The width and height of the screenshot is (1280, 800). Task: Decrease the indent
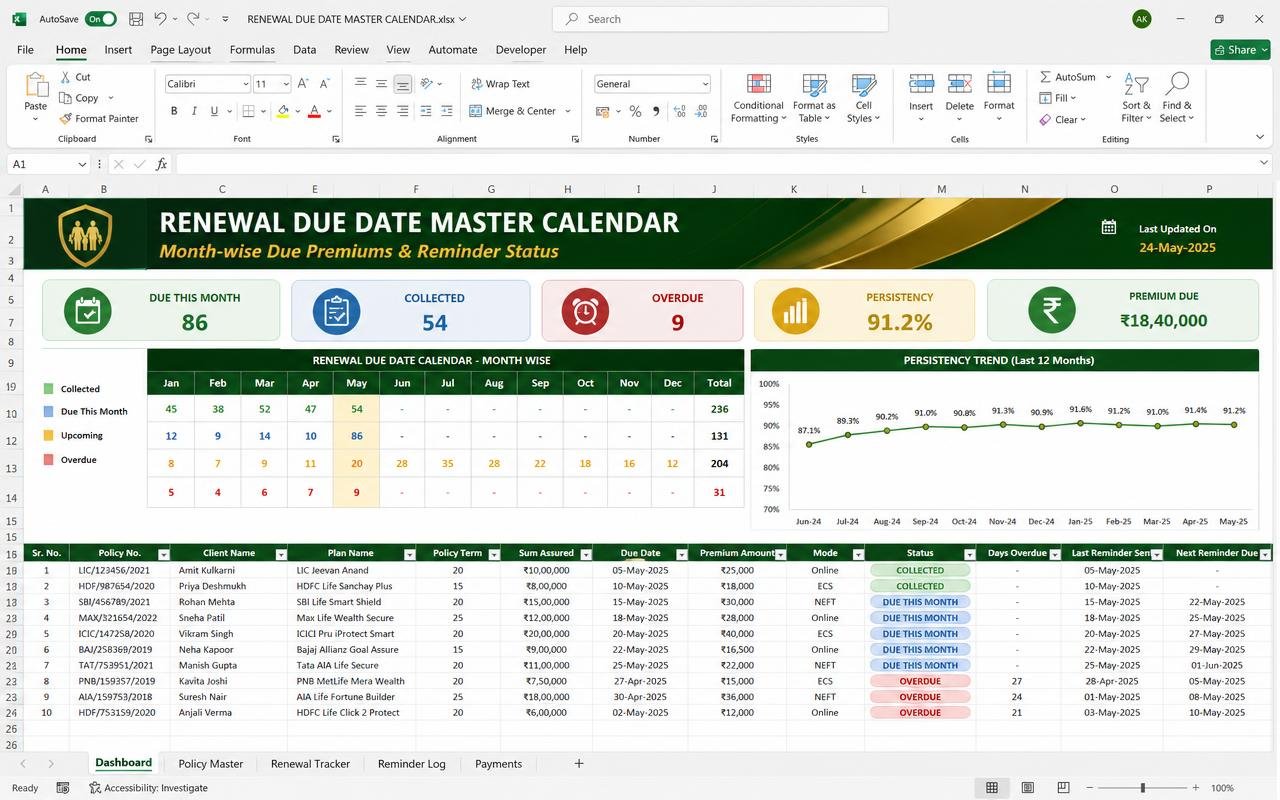(x=427, y=111)
